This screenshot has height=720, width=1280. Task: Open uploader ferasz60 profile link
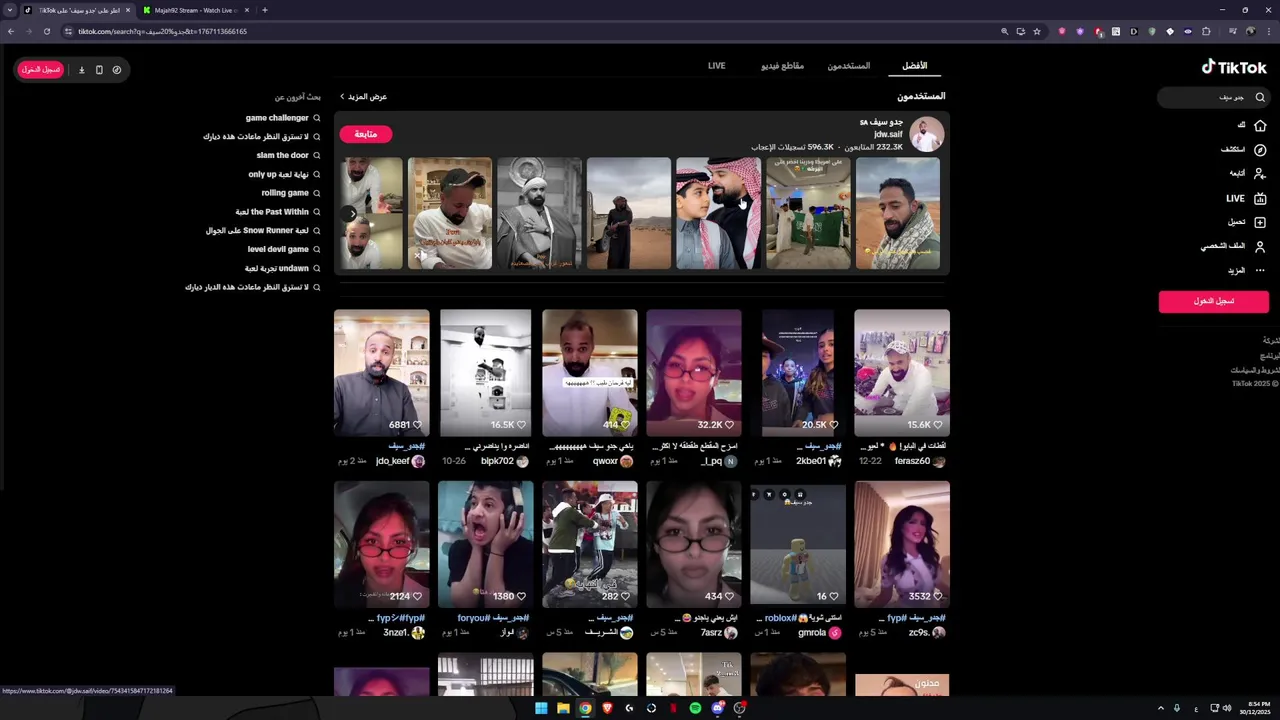[x=920, y=461]
